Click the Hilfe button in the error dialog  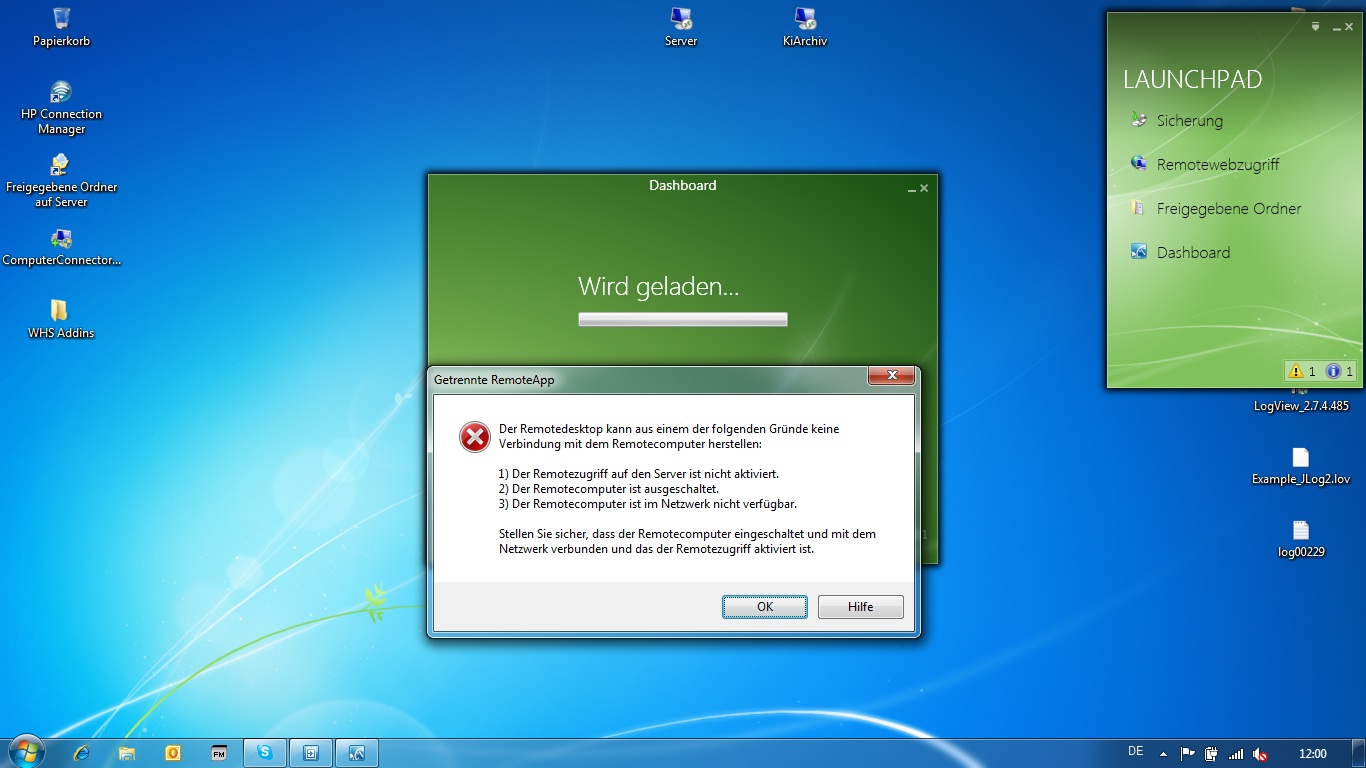pyautogui.click(x=860, y=607)
